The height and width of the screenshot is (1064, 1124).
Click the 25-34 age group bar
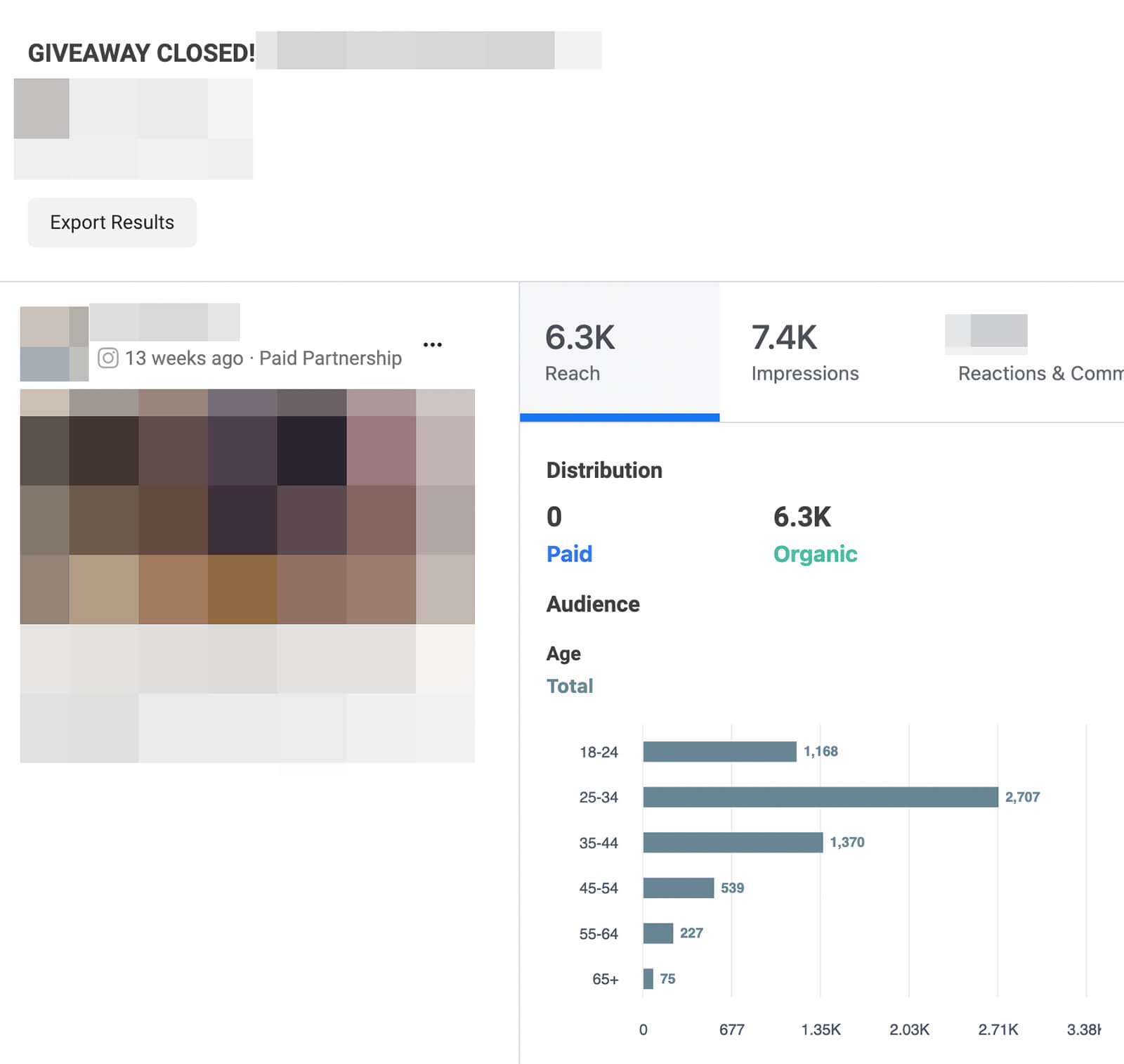pos(820,797)
